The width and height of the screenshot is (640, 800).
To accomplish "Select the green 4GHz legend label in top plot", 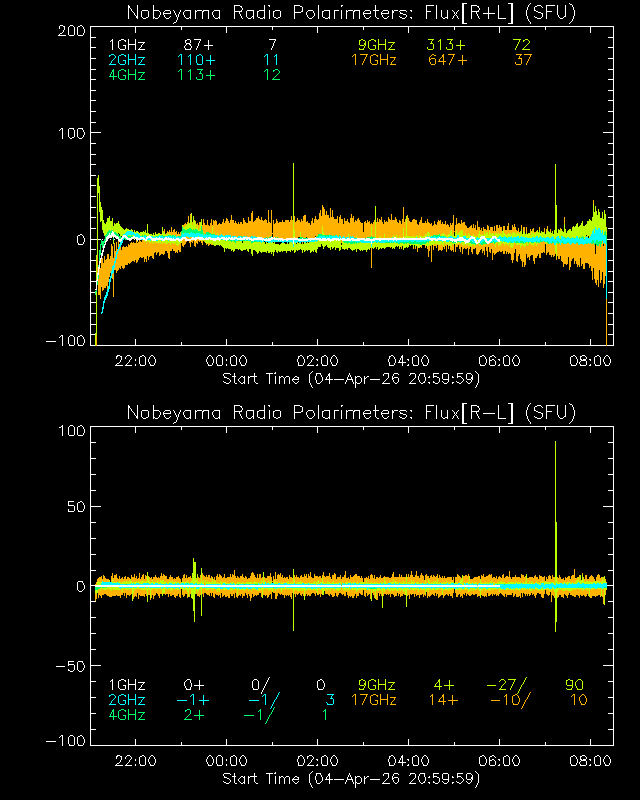I will [x=126, y=77].
